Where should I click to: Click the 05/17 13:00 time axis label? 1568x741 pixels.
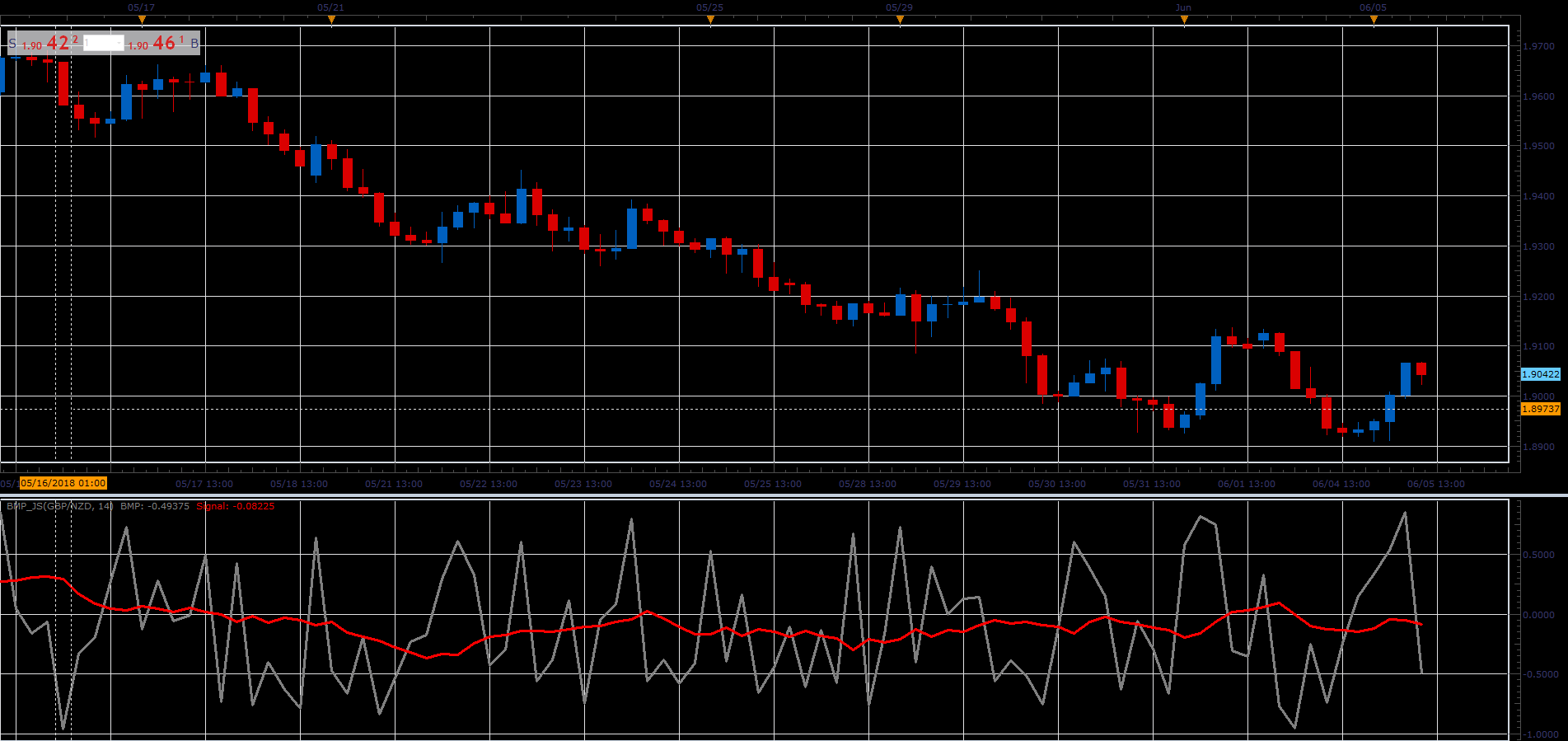click(204, 484)
